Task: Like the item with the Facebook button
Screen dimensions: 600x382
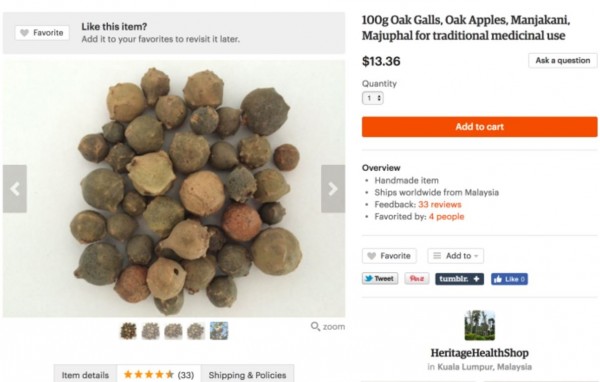Action: 509,279
